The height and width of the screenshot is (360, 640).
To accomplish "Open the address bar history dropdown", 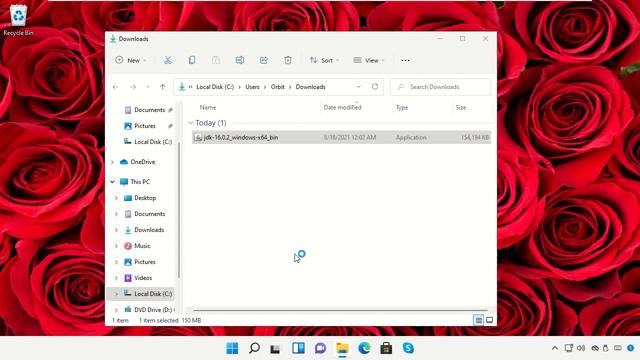I will [x=358, y=87].
